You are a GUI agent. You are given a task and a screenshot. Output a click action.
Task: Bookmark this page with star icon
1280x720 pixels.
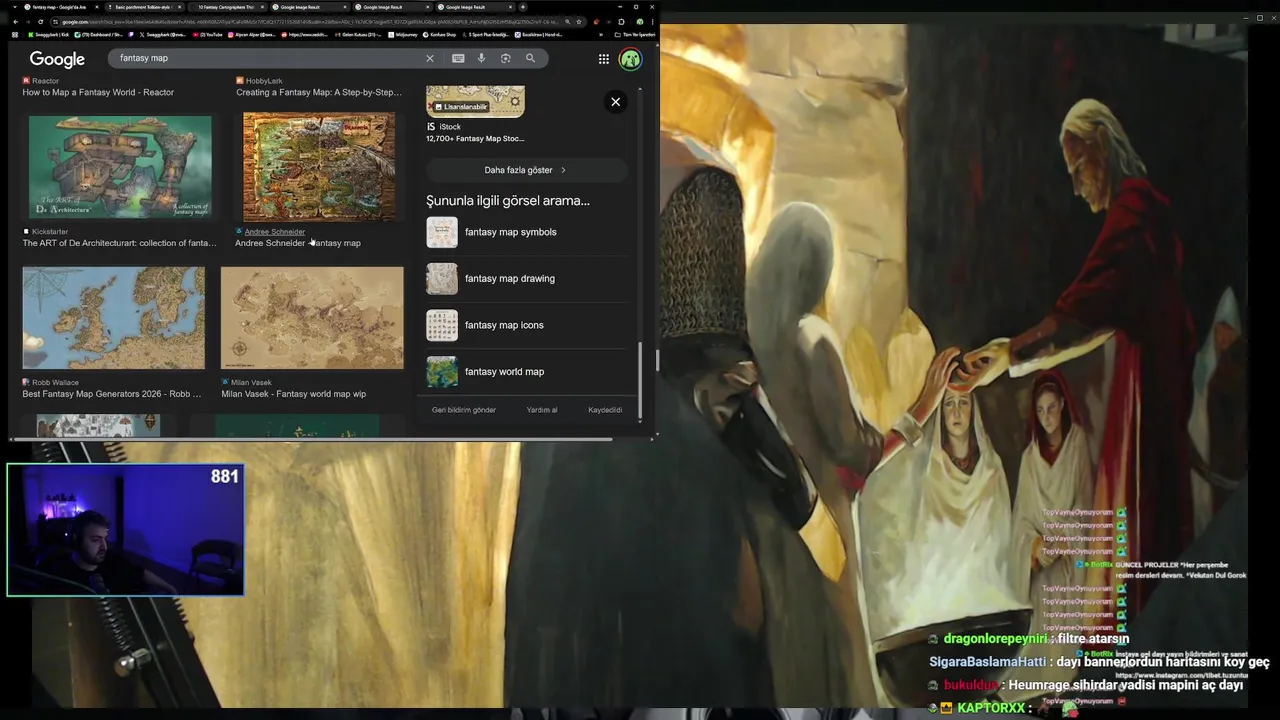(x=581, y=21)
